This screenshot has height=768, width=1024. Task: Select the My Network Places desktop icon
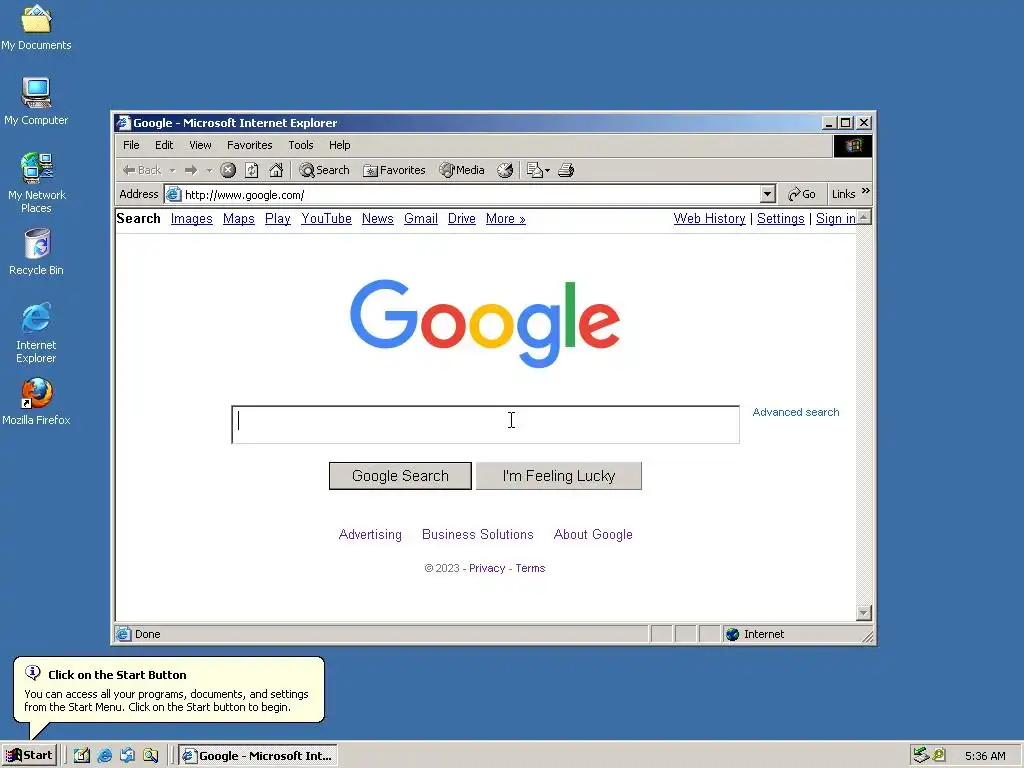(x=37, y=183)
